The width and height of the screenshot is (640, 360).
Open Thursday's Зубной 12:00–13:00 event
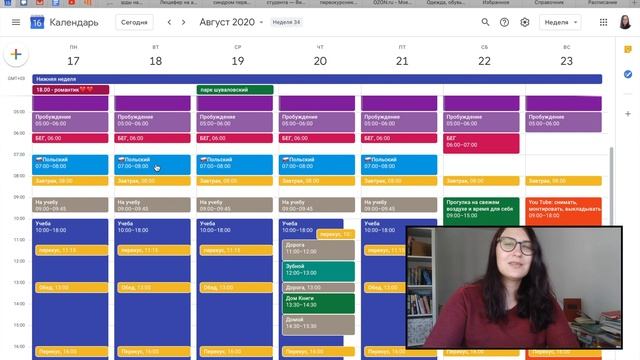[318, 271]
